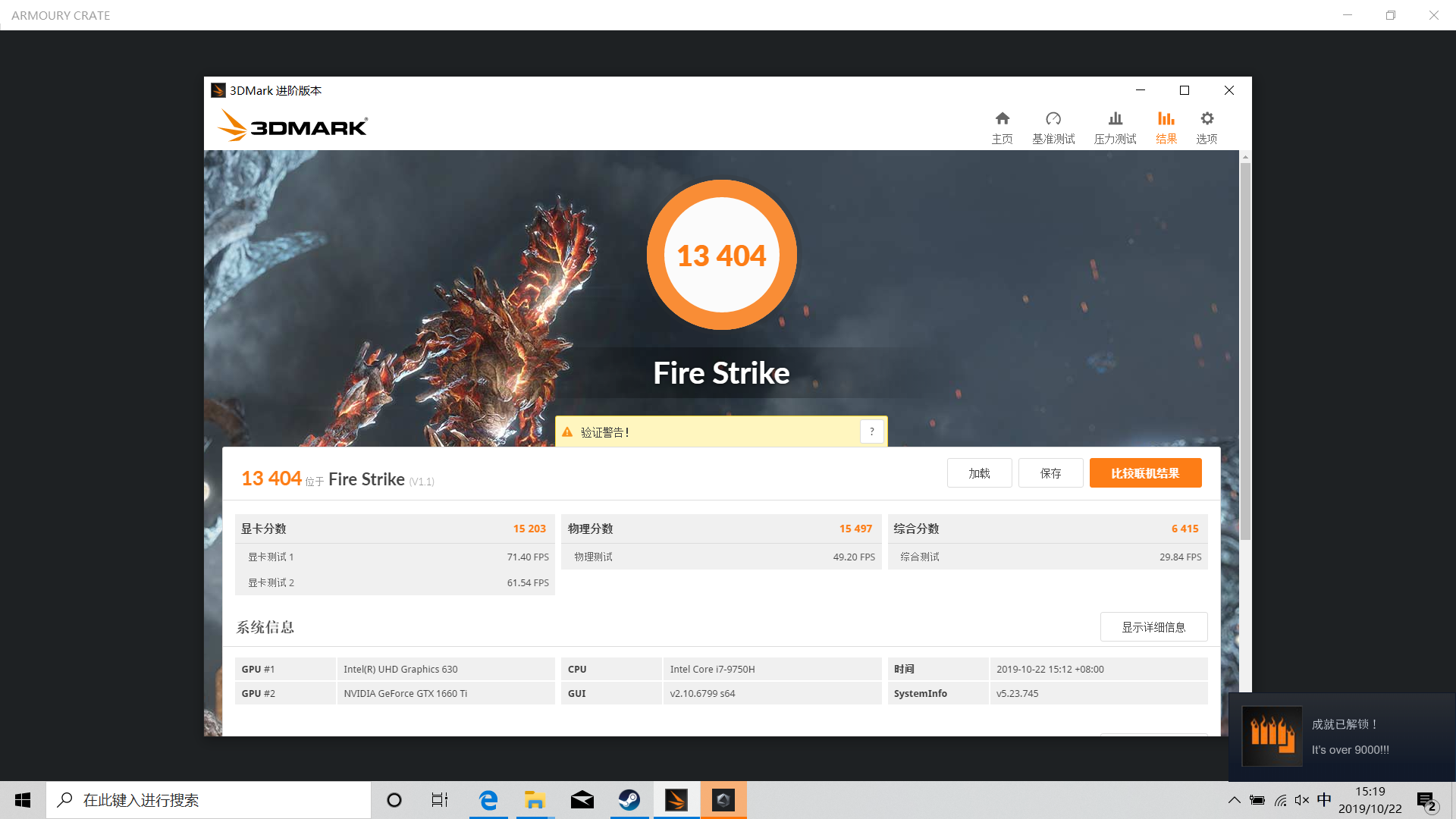Viewport: 1456px width, 819px height.
Task: Open Mail app from taskbar
Action: point(582,800)
